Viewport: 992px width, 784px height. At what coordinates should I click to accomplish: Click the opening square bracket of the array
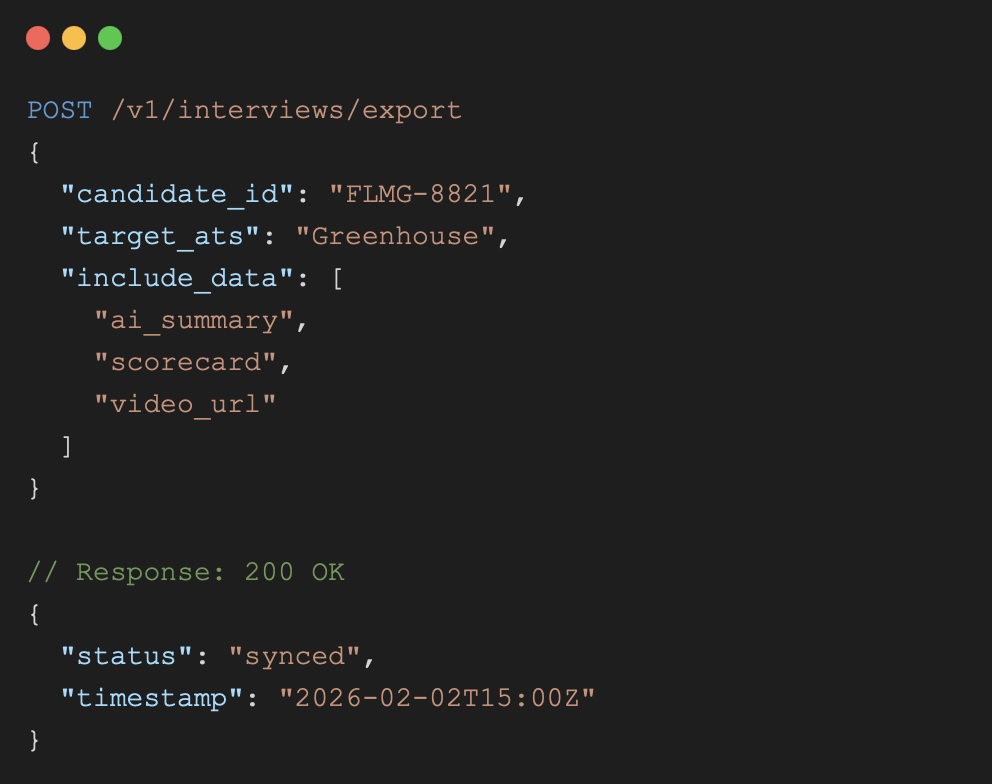coord(337,278)
